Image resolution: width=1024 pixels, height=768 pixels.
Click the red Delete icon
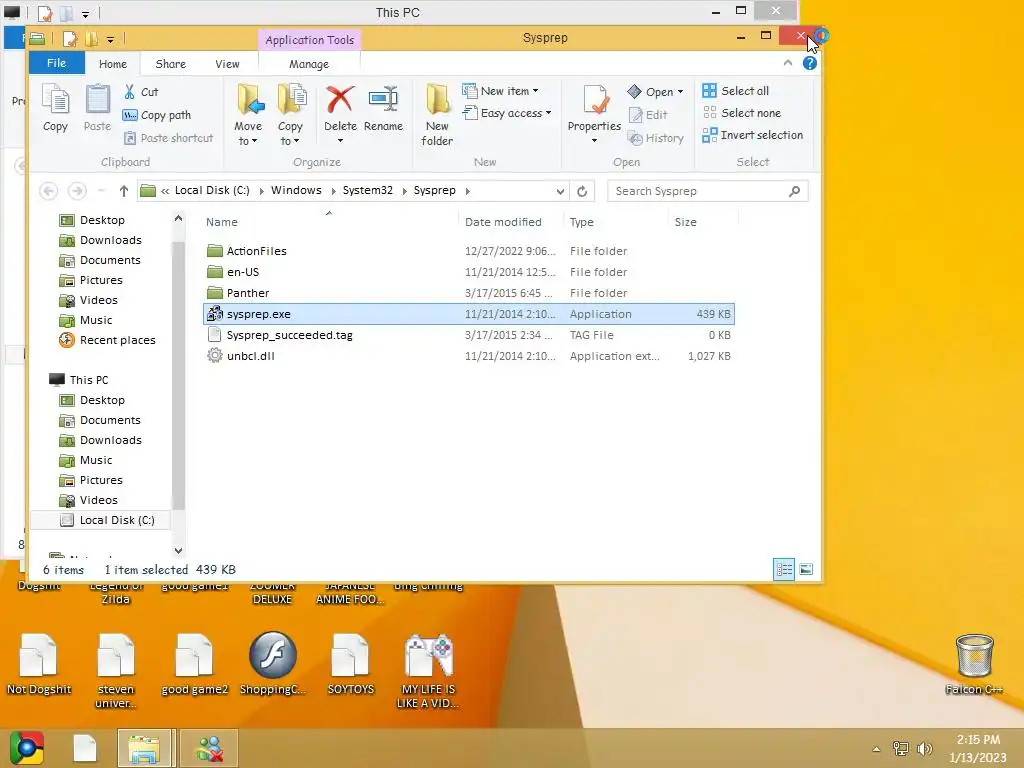pyautogui.click(x=340, y=101)
